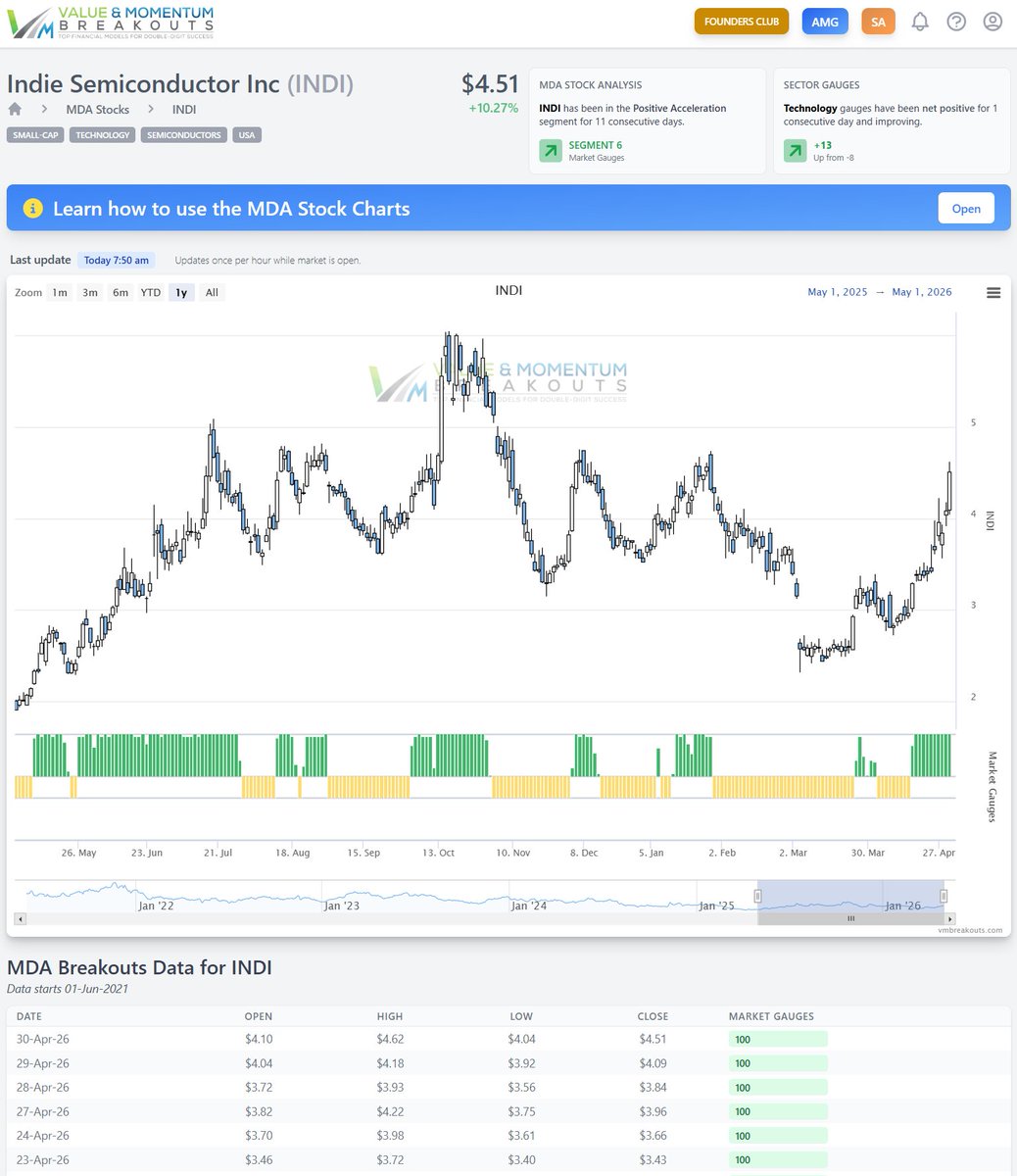
Task: Click the INDI breadcrumb link
Action: coord(184,110)
